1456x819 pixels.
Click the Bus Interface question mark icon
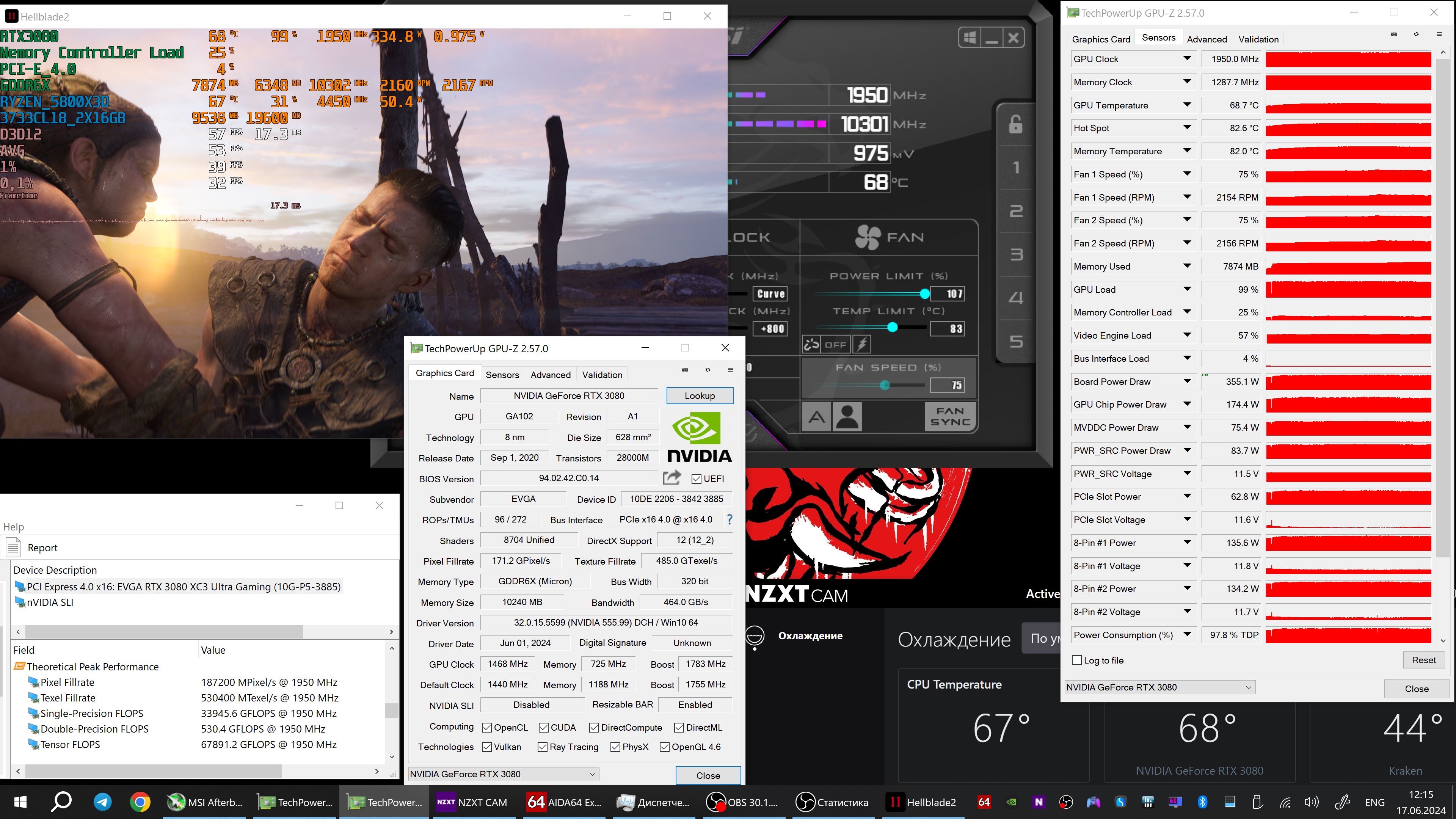[730, 519]
